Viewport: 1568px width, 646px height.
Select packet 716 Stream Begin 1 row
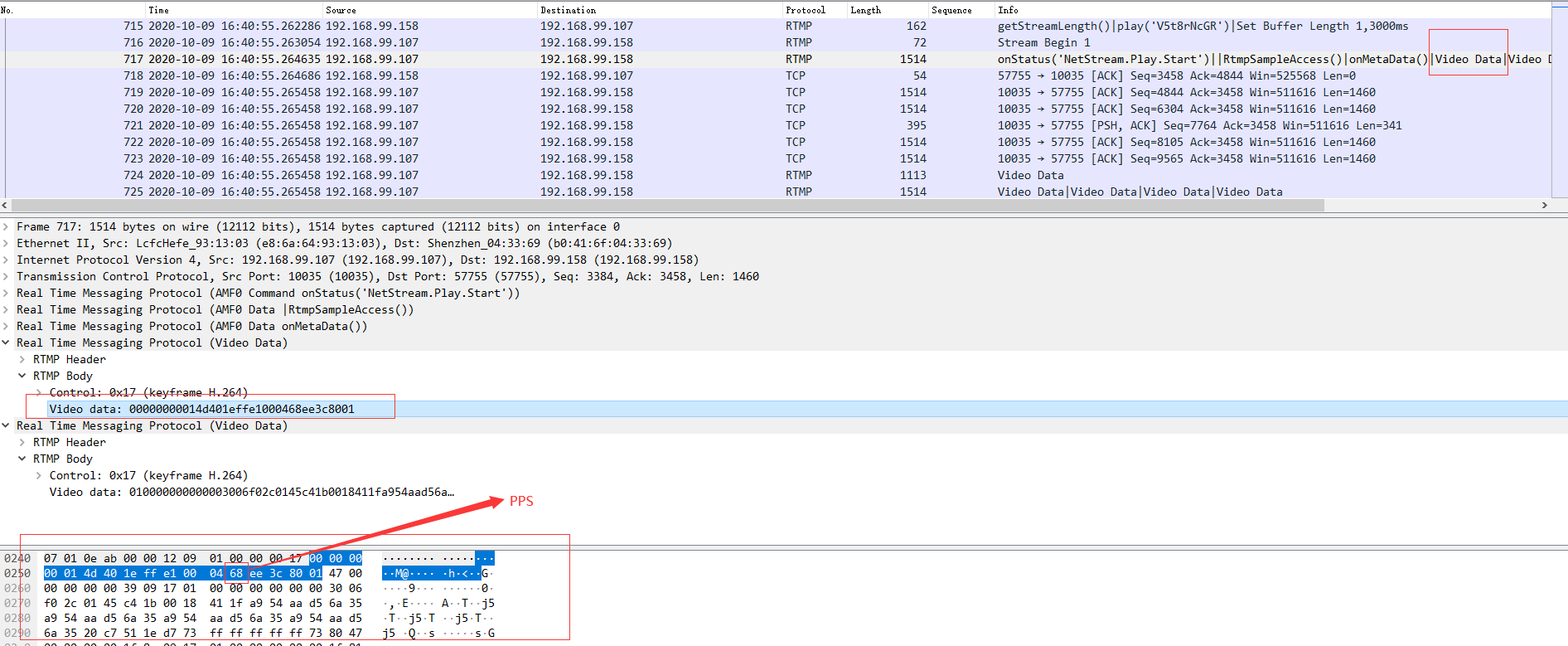580,43
